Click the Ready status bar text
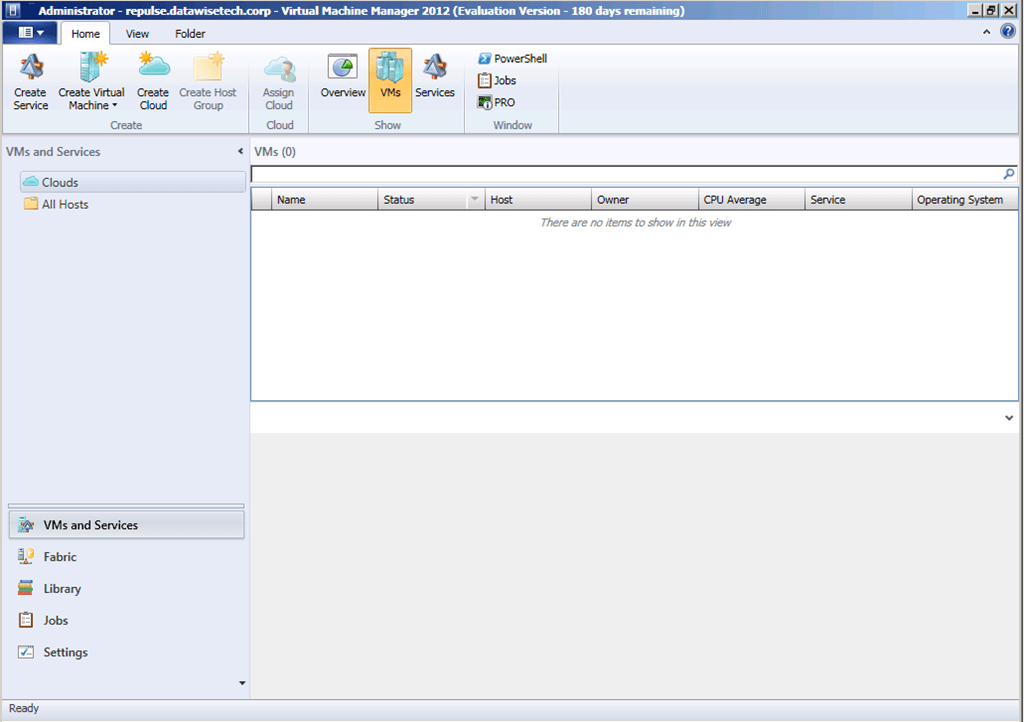 coord(24,708)
